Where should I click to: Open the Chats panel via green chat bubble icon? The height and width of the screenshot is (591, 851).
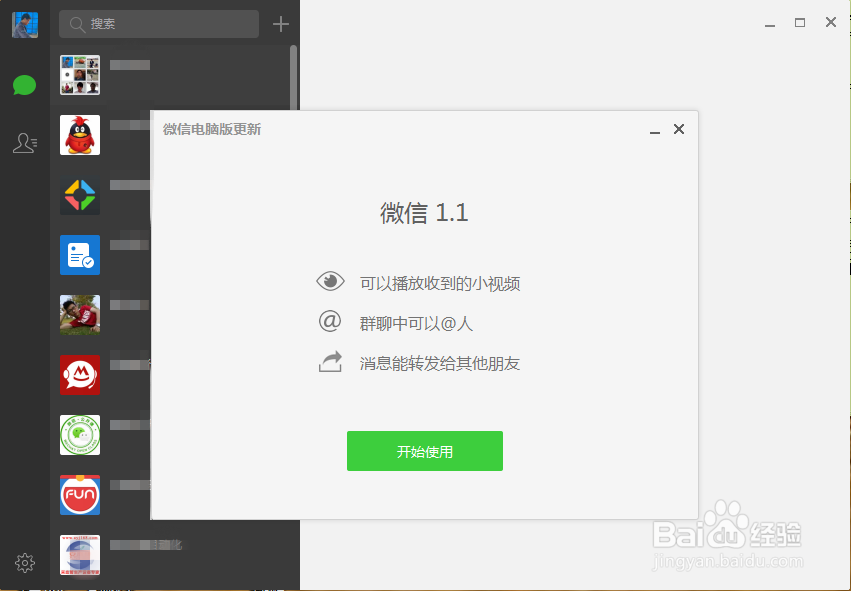(24, 85)
